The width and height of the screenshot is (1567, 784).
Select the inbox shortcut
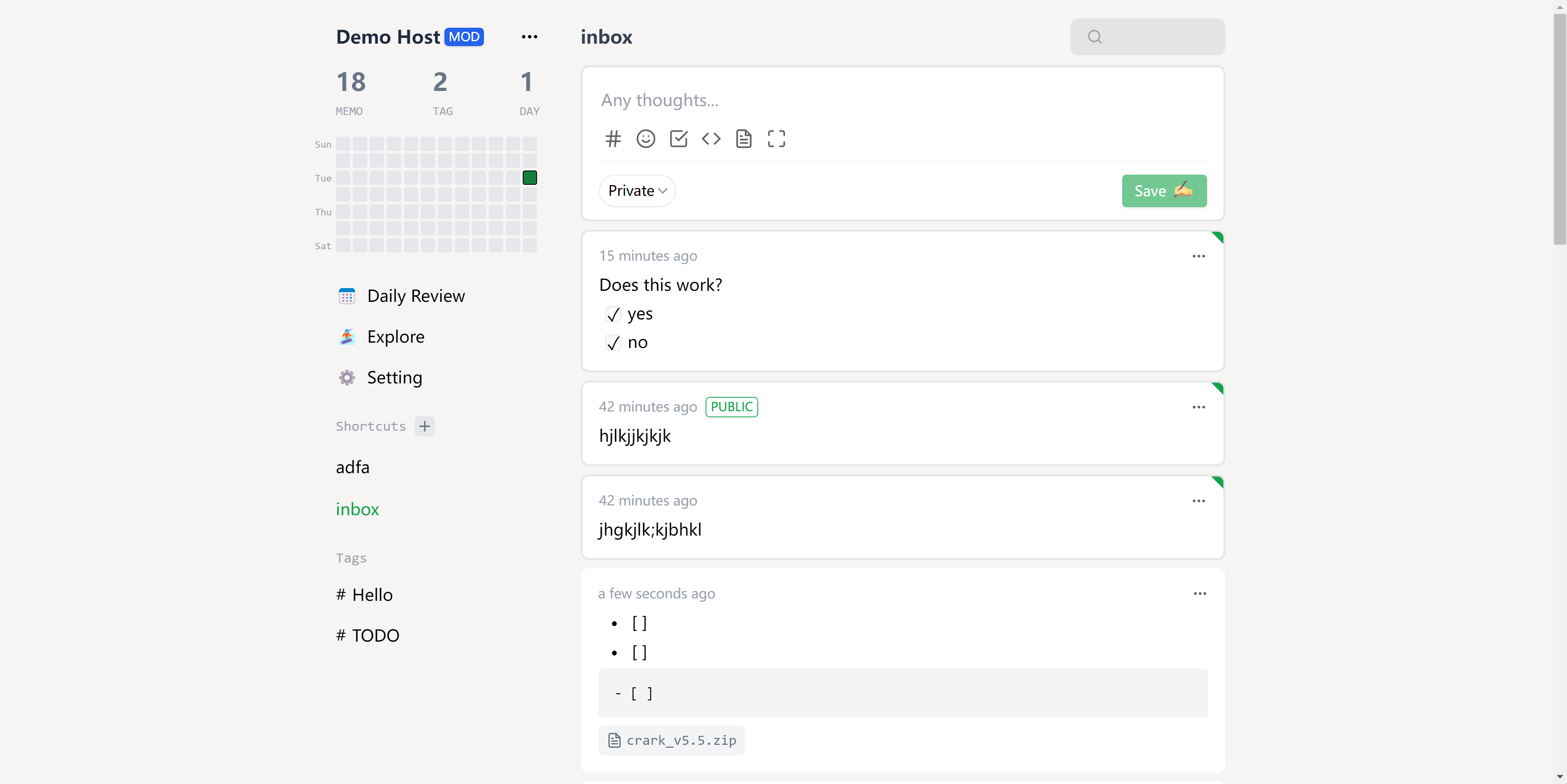pos(357,509)
